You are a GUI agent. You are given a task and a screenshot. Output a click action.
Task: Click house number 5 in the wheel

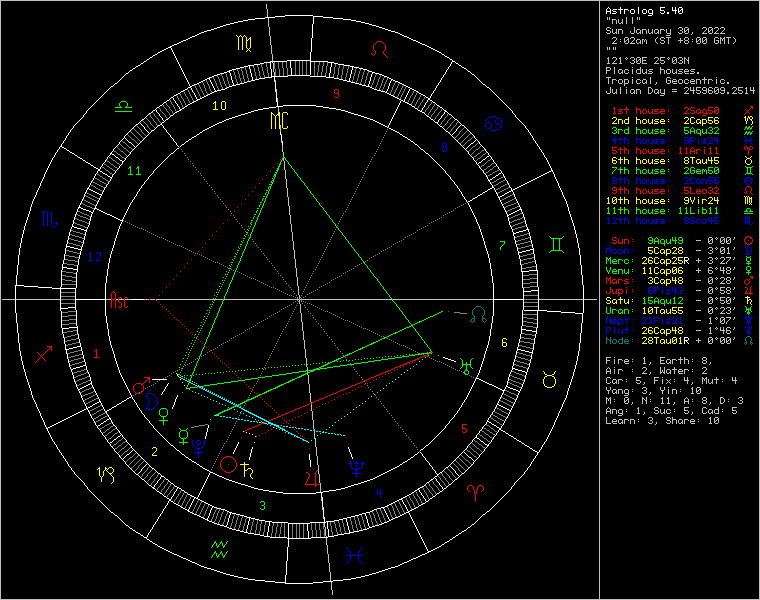[x=464, y=428]
